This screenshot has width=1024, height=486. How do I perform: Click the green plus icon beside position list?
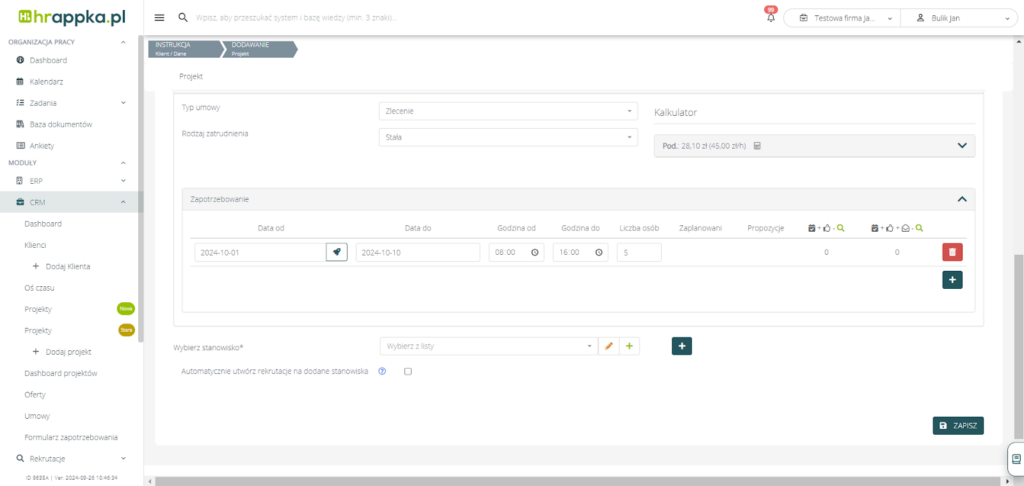point(629,346)
